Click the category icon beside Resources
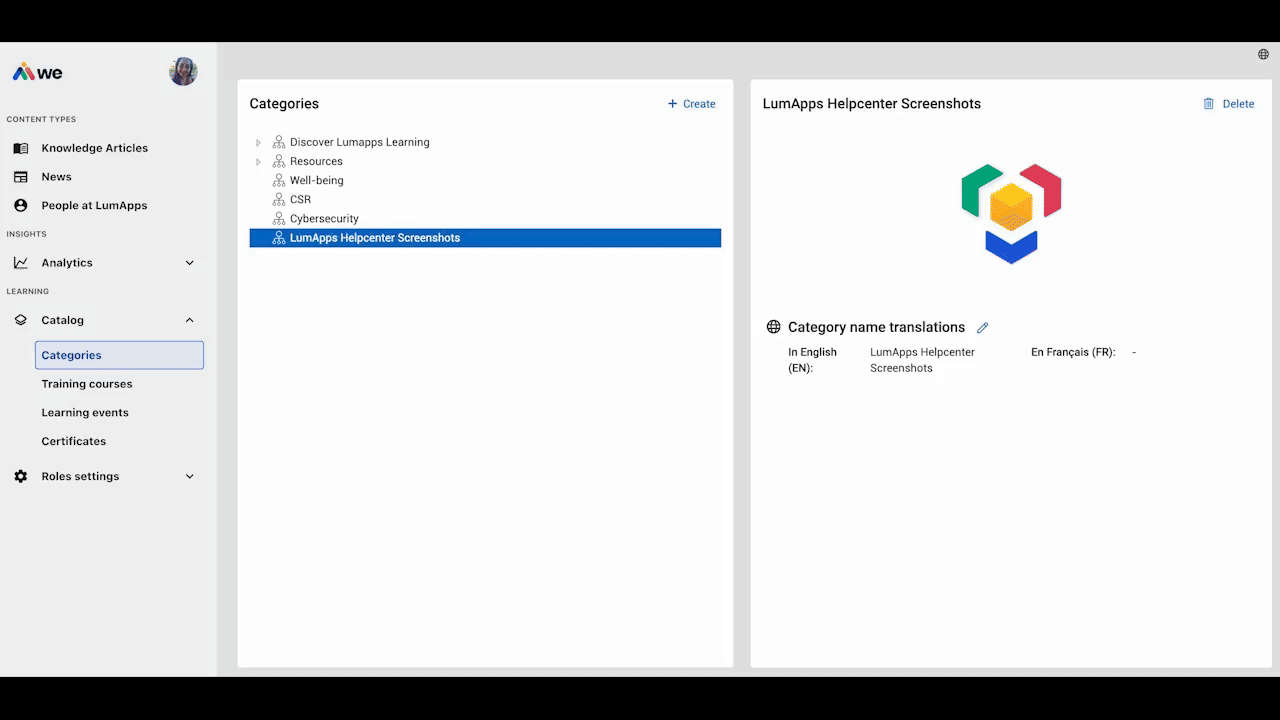The height and width of the screenshot is (720, 1280). pyautogui.click(x=279, y=161)
